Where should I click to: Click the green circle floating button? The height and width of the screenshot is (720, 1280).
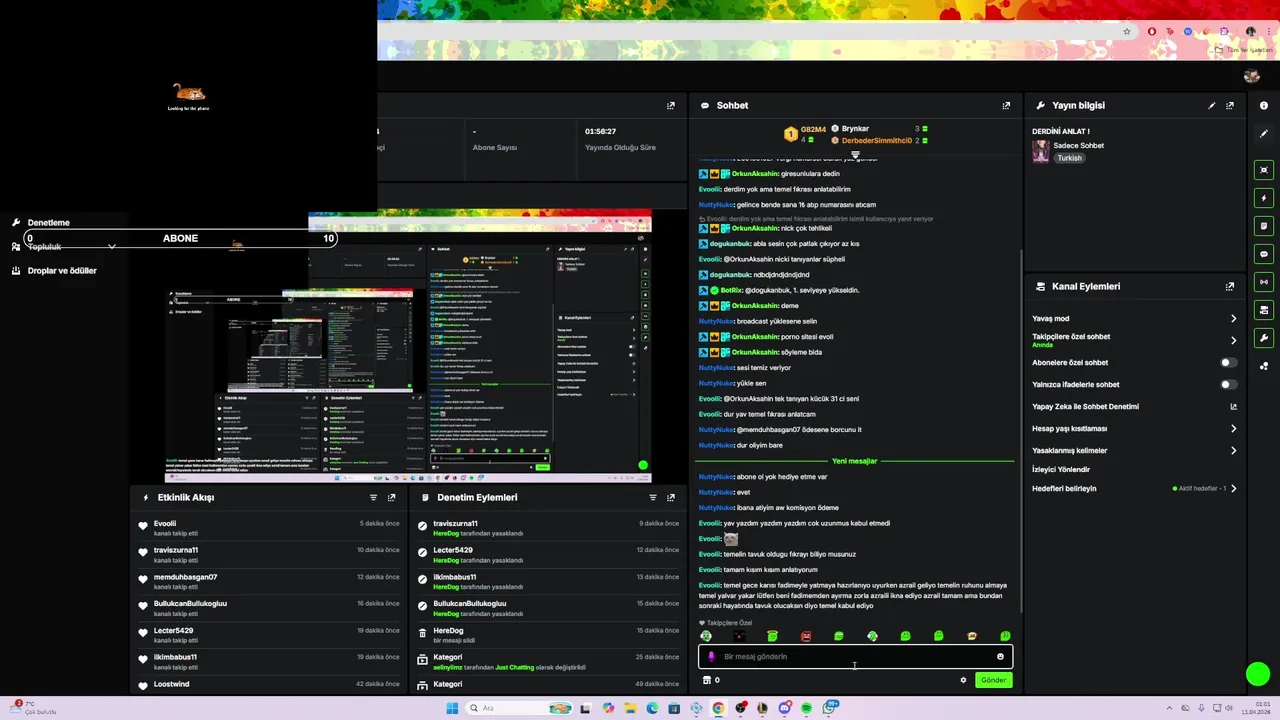(1258, 675)
